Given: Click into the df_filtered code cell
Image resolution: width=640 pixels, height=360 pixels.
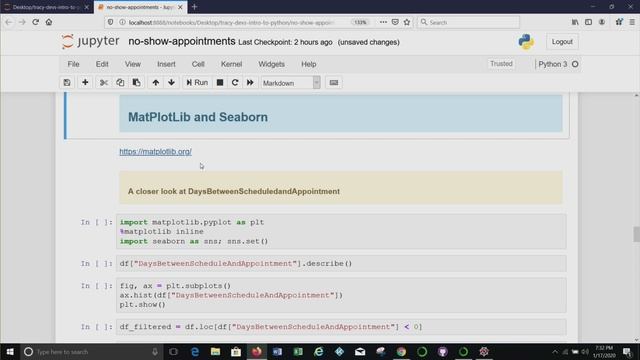Looking at the screenshot, I should (341, 327).
